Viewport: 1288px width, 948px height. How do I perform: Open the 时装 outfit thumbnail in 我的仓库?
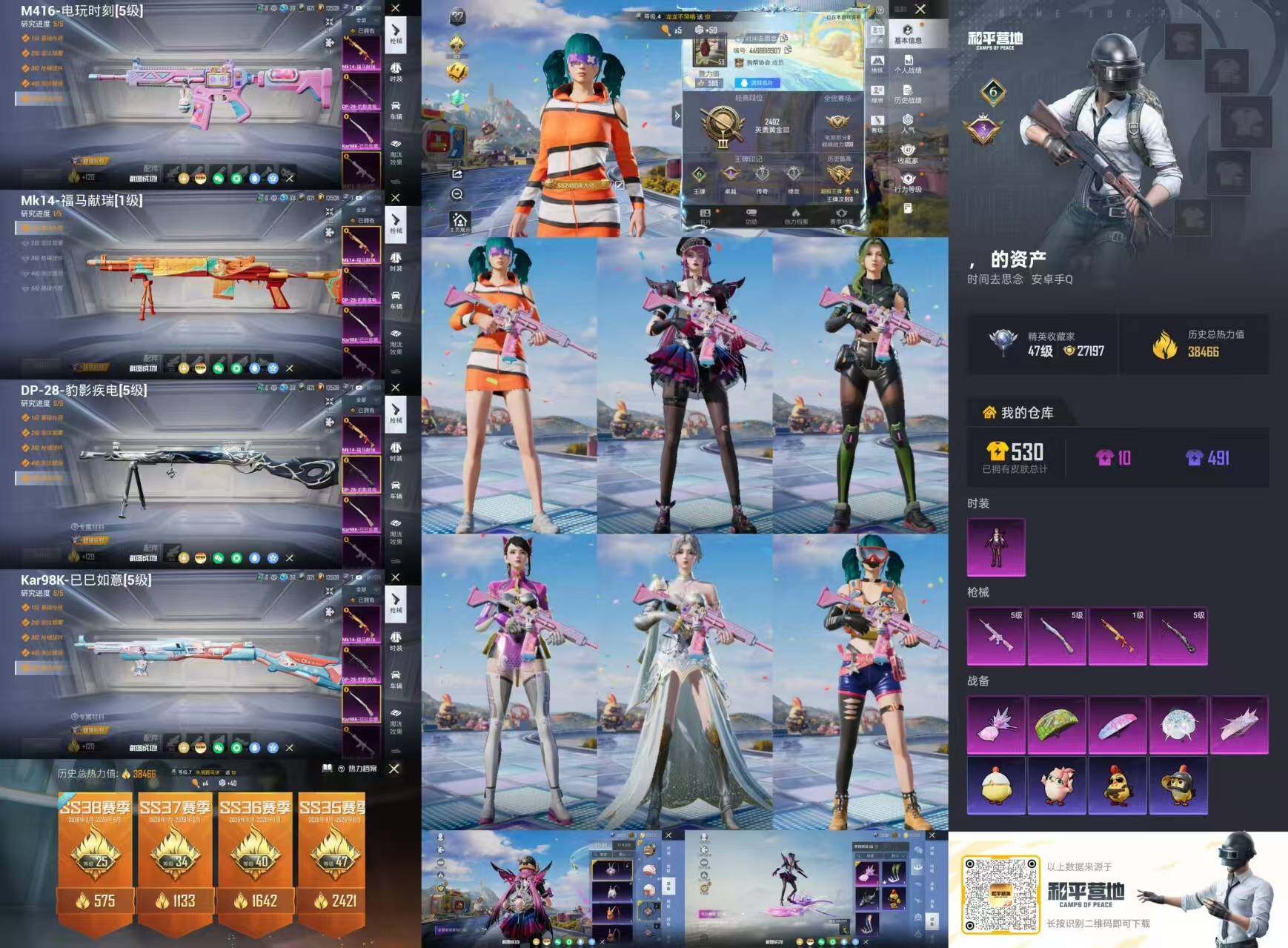click(996, 547)
